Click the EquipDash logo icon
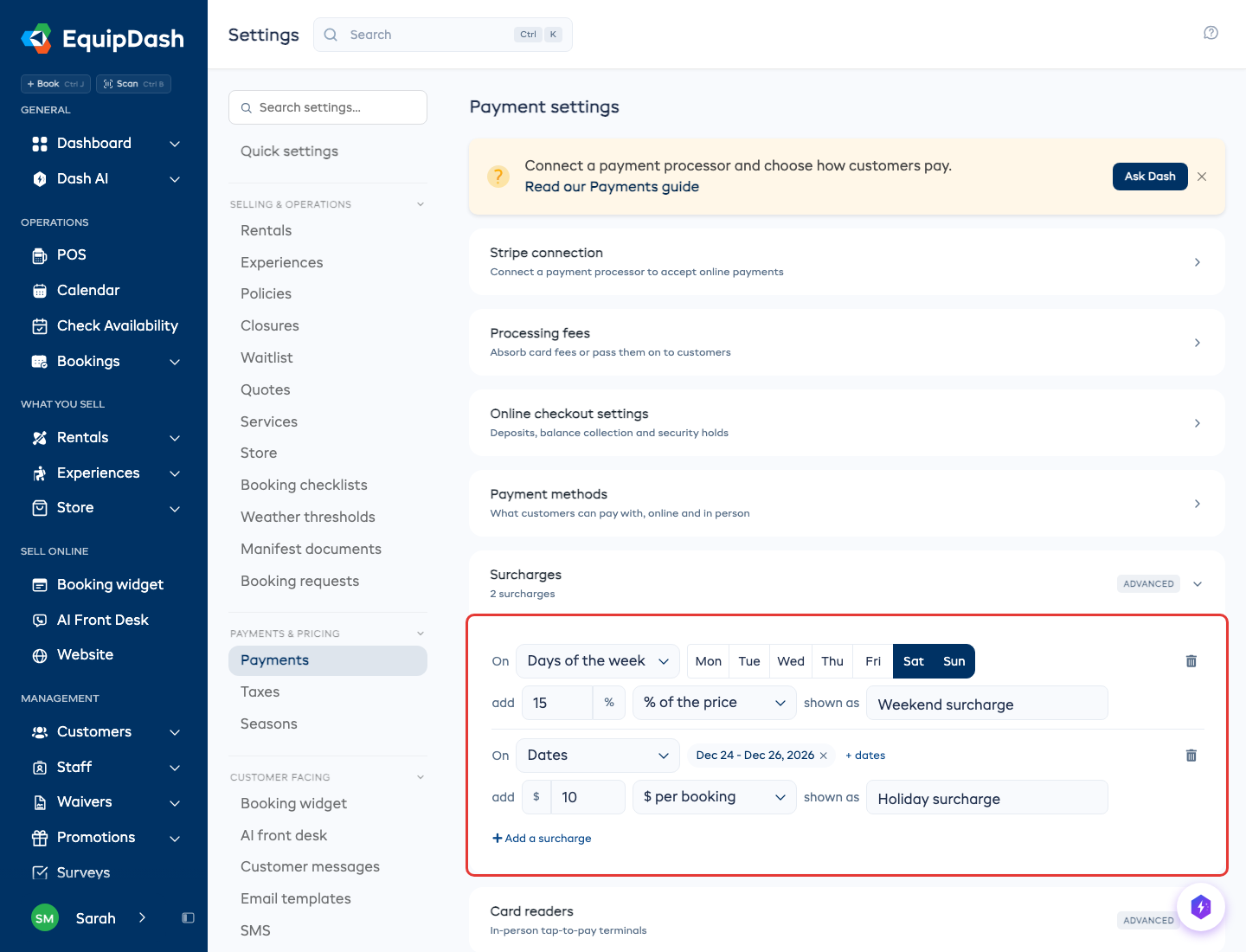 (x=36, y=39)
